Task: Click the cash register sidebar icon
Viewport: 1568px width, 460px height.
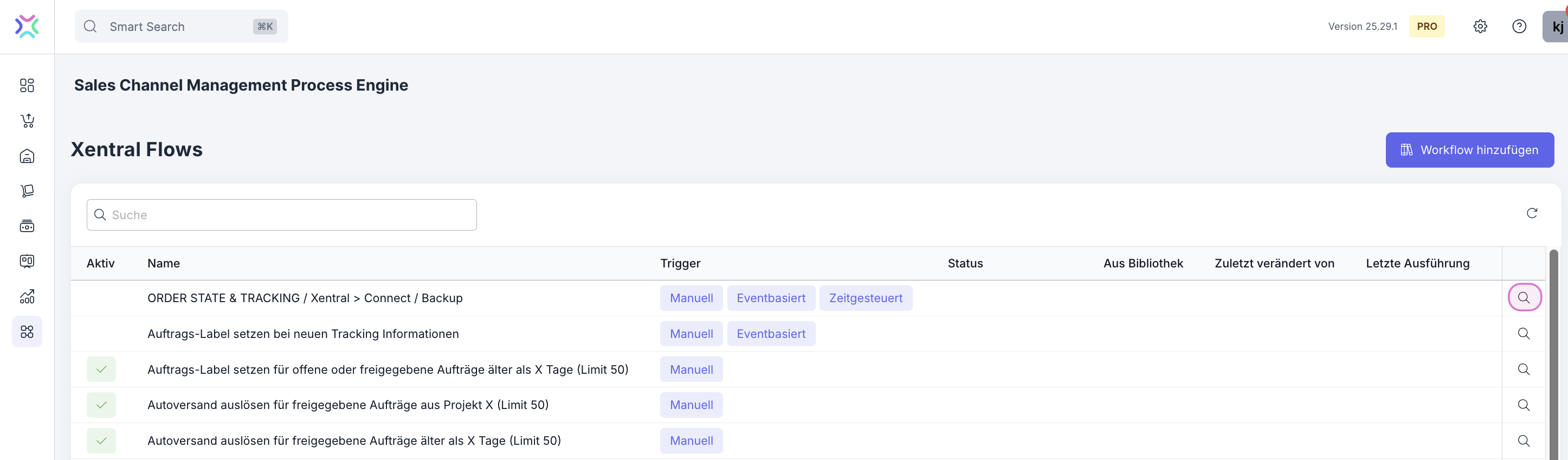Action: (27, 226)
